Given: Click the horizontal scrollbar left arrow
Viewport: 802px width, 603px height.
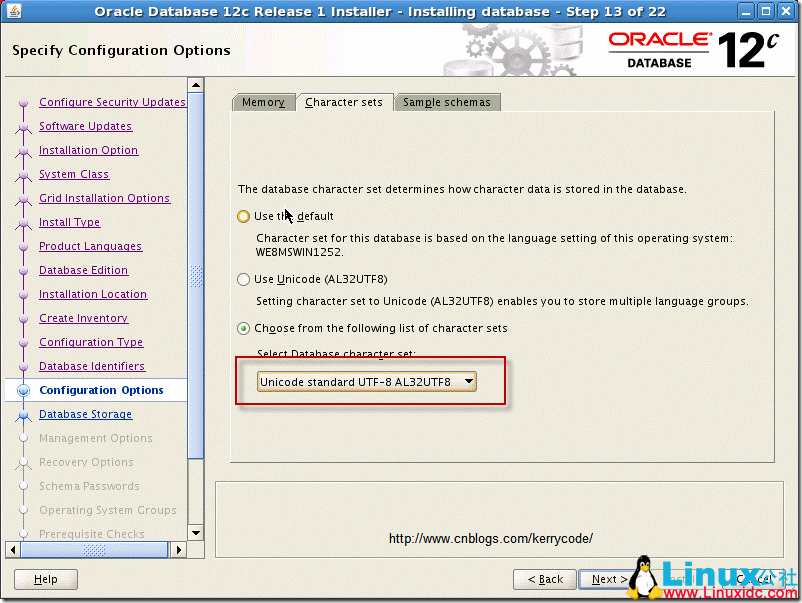Looking at the screenshot, I should [13, 550].
